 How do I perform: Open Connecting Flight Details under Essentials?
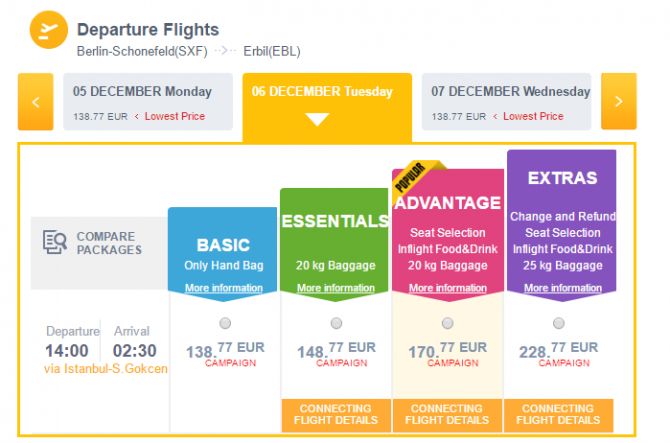pyautogui.click(x=336, y=415)
